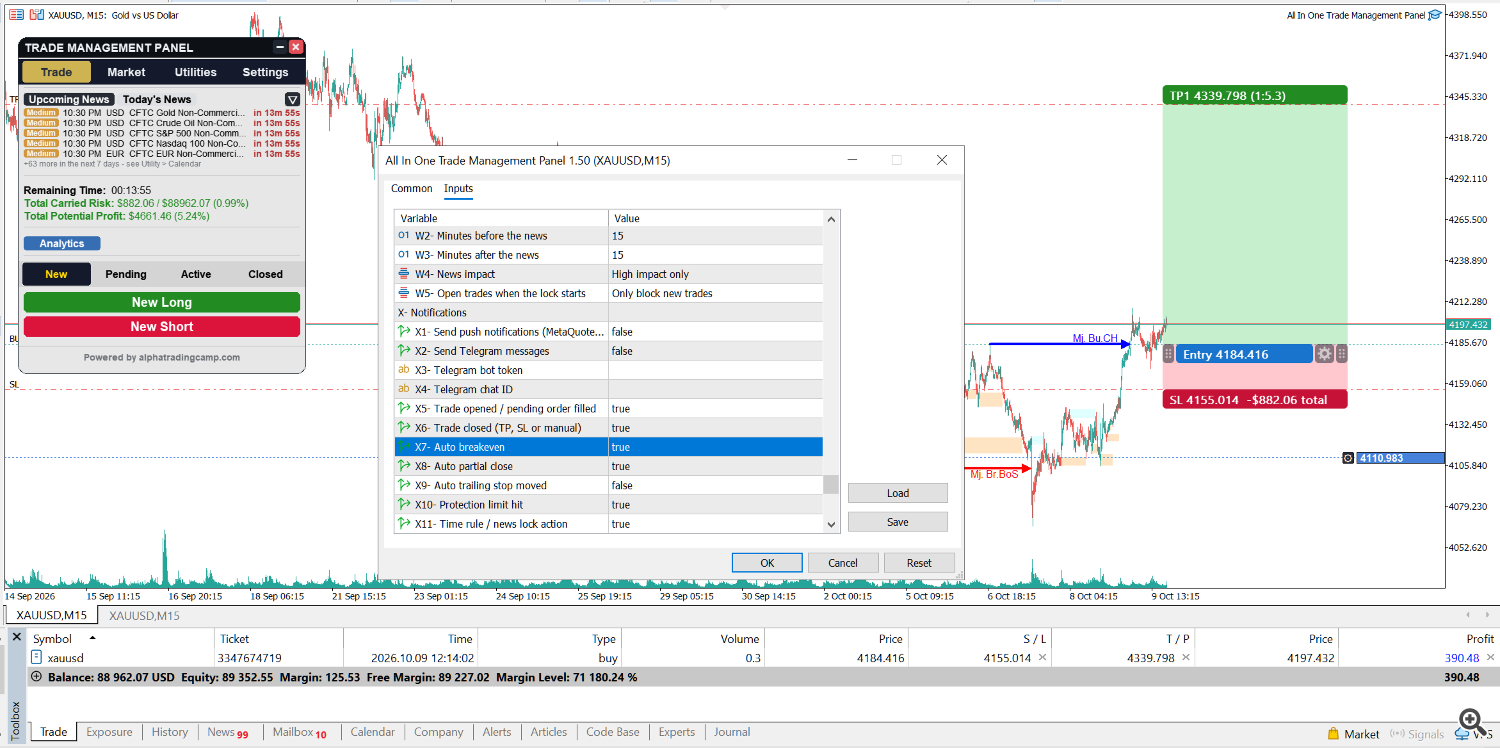Viewport: 1500px width, 748px height.
Task: Confirm the inputs dialog with OK
Action: [x=767, y=563]
